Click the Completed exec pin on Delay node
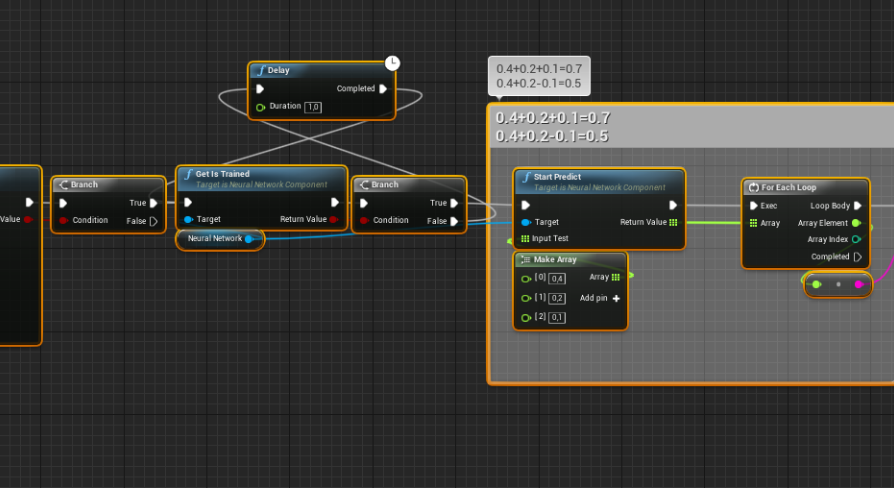Screen dimensions: 894x488 pyautogui.click(x=383, y=88)
